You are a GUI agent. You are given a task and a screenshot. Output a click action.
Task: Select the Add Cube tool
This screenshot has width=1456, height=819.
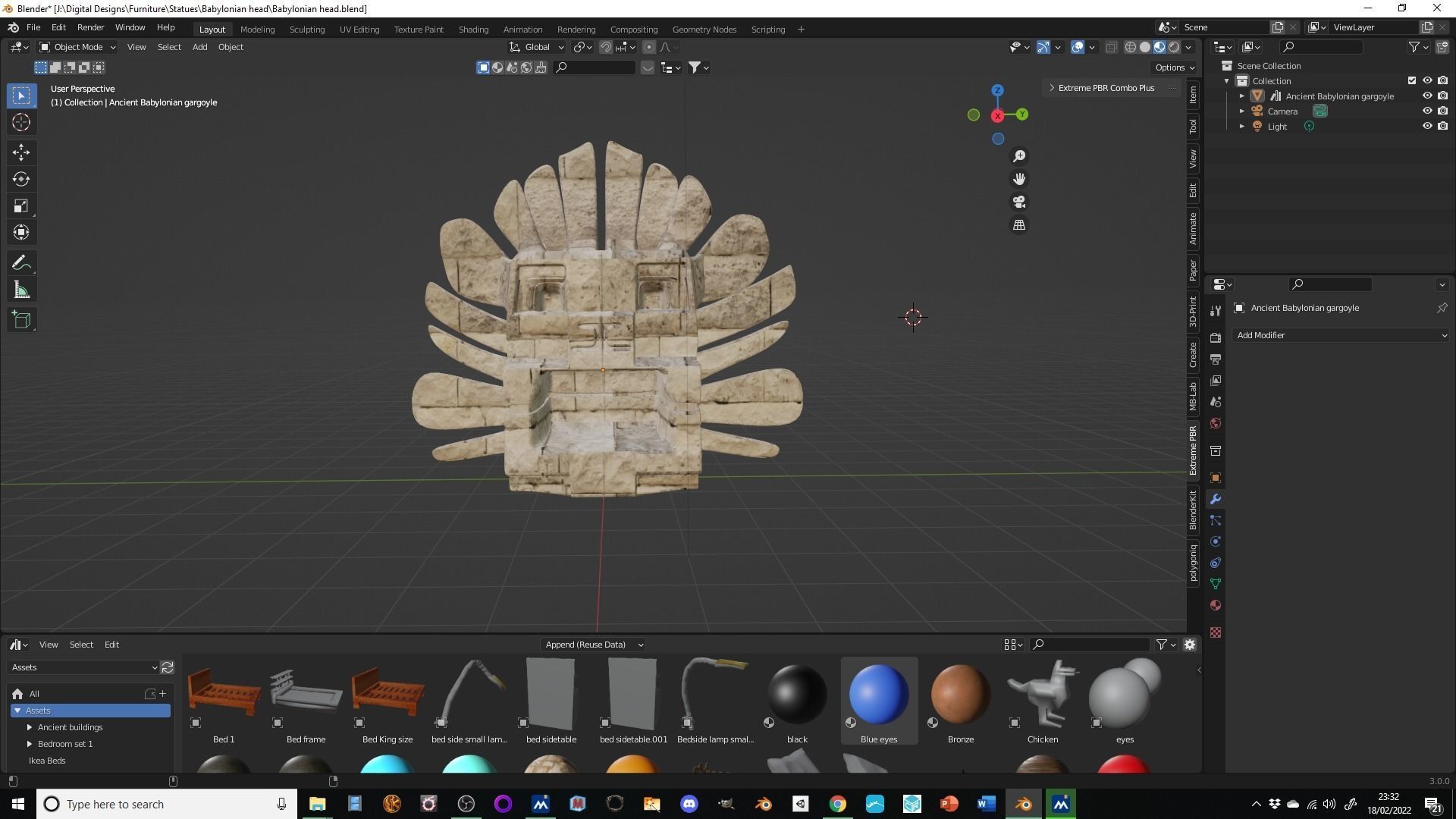[x=21, y=320]
